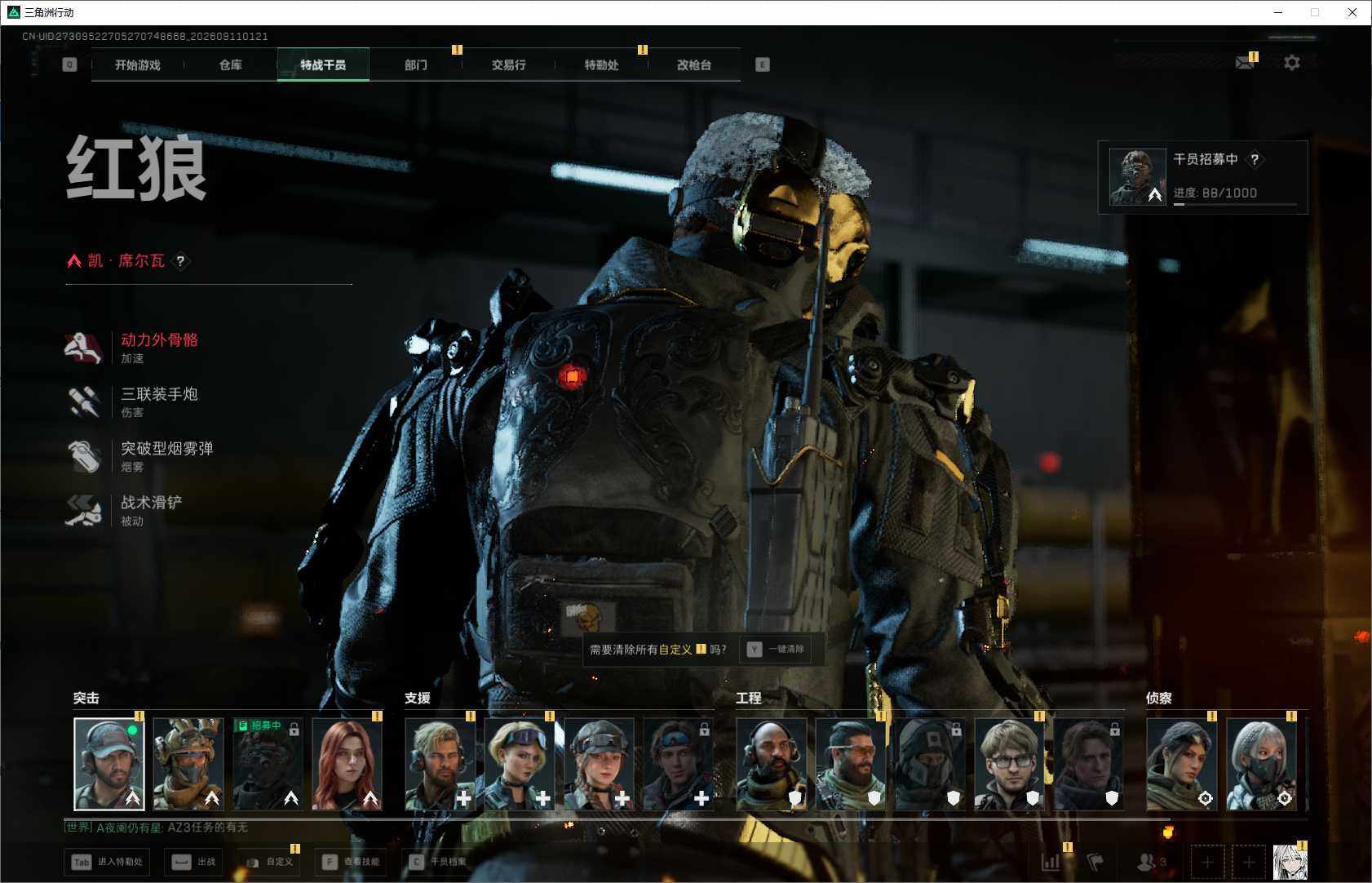
Task: Click the 突击 category heading
Action: coord(86,699)
